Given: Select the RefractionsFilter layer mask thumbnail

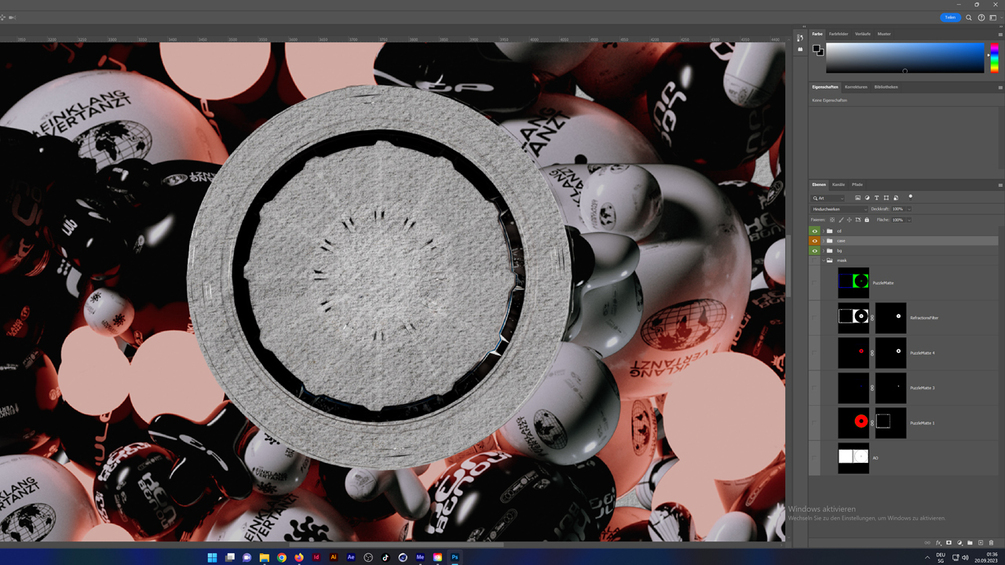Looking at the screenshot, I should [x=891, y=318].
